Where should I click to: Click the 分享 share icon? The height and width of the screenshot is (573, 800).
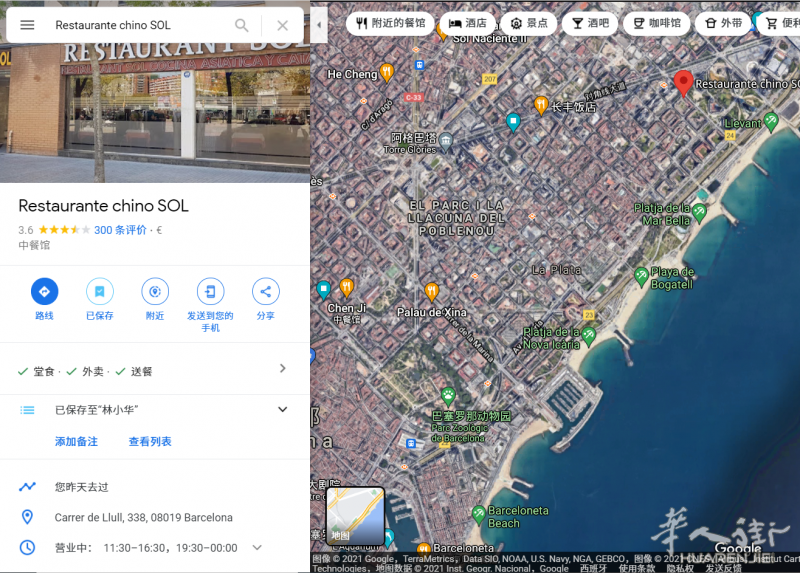[265, 291]
